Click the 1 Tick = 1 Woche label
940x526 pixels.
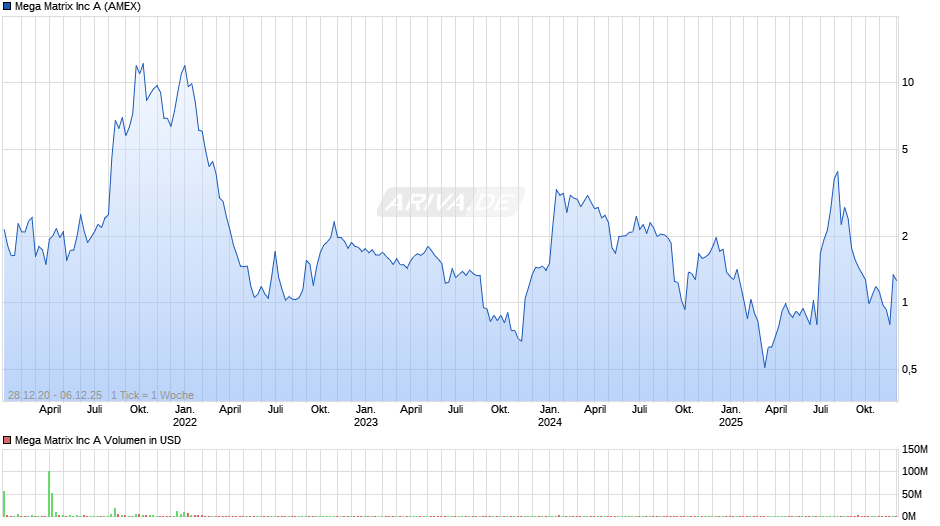[x=152, y=395]
